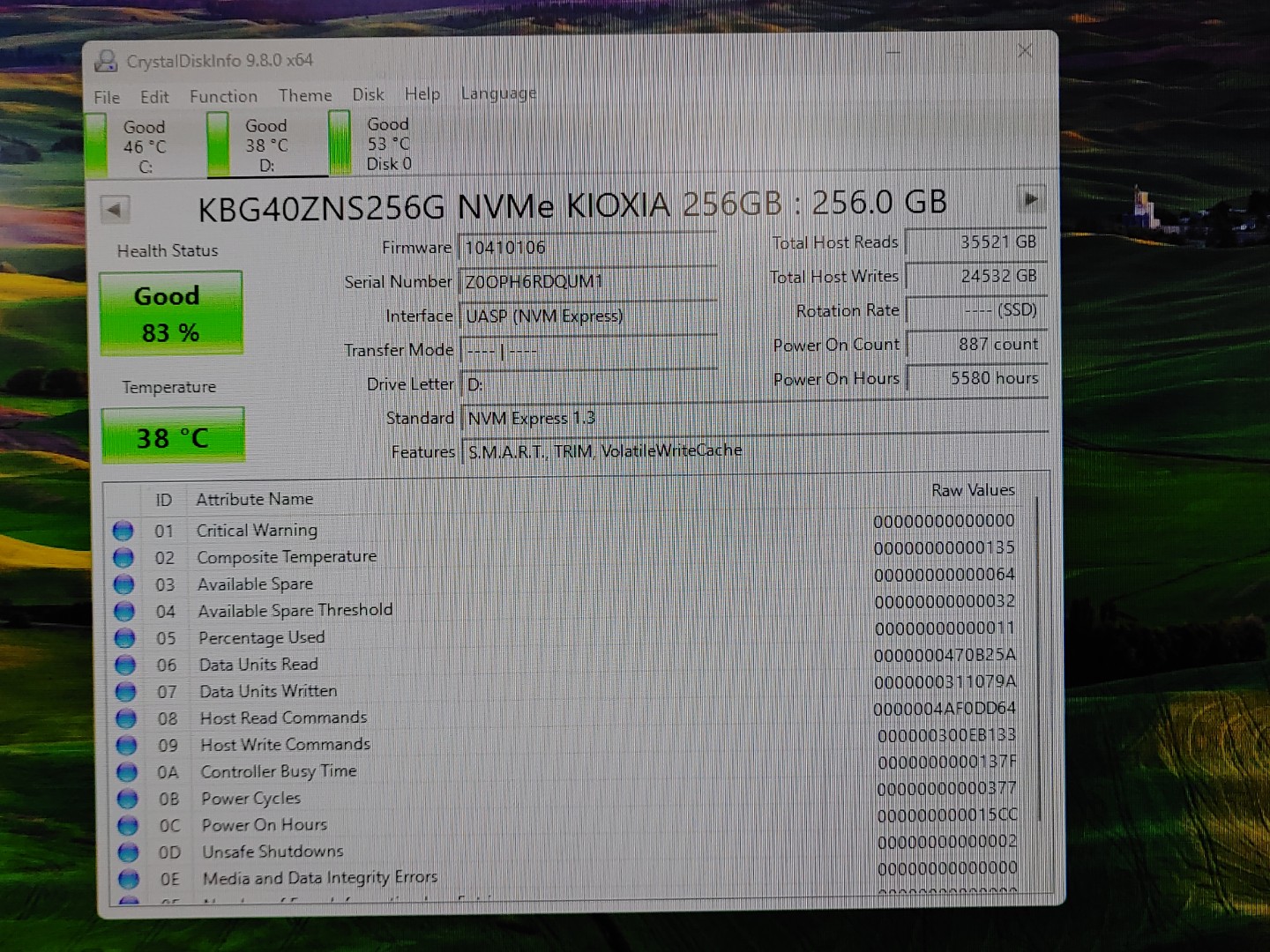Go to the next disk with right arrow
The height and width of the screenshot is (952, 1270).
[x=1030, y=199]
